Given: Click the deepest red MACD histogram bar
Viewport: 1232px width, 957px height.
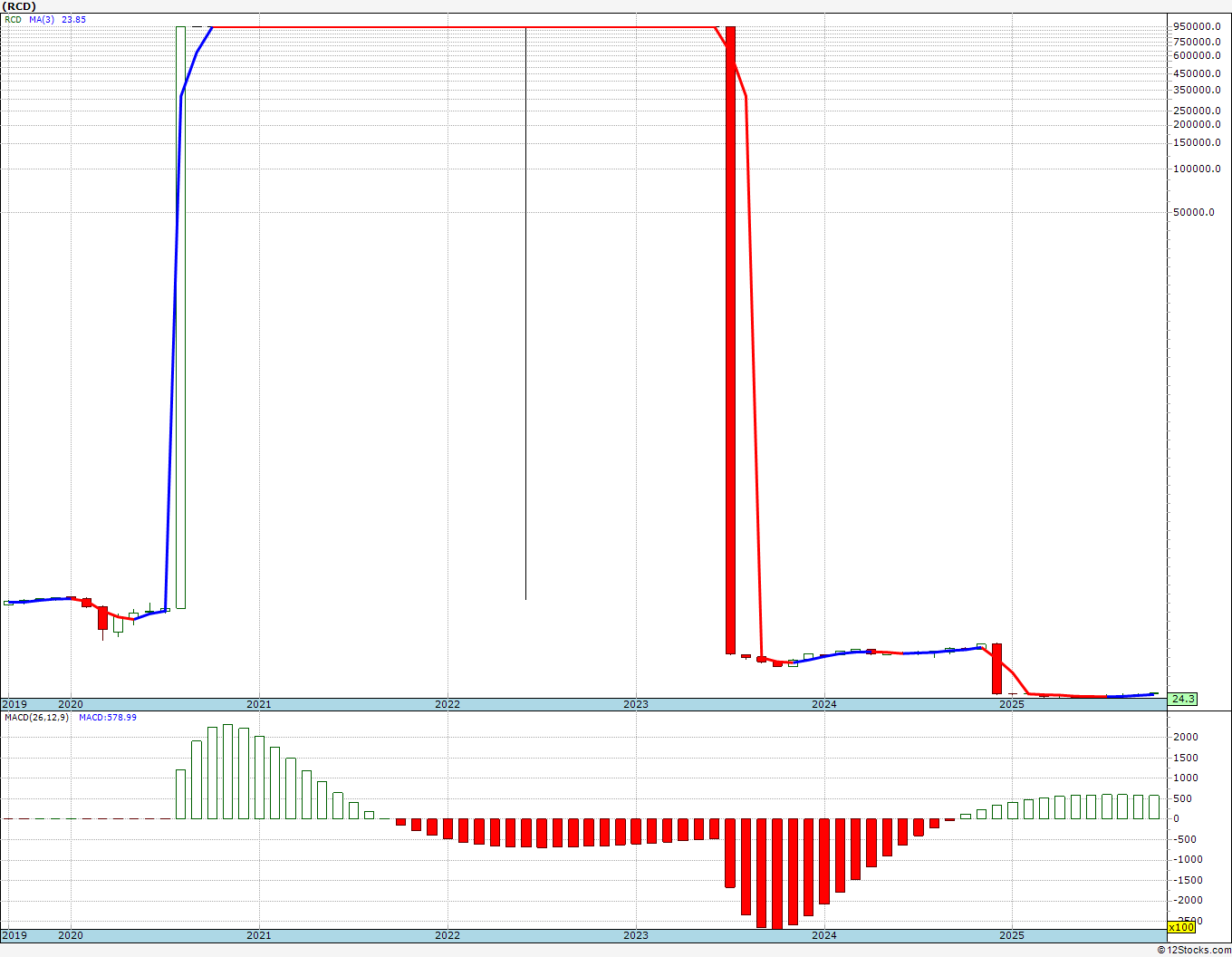Looking at the screenshot, I should point(777,874).
